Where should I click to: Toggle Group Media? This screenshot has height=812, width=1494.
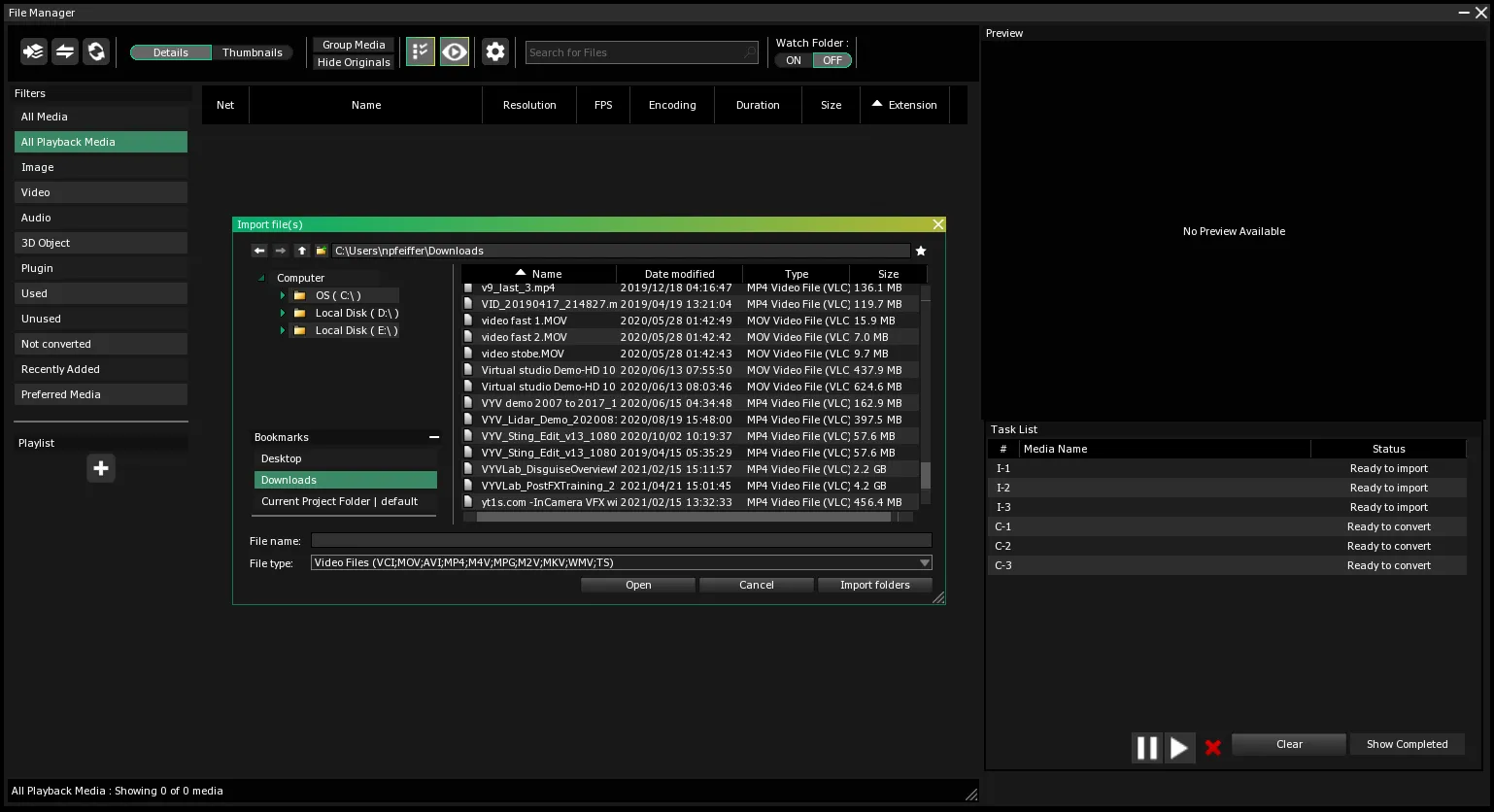(354, 45)
